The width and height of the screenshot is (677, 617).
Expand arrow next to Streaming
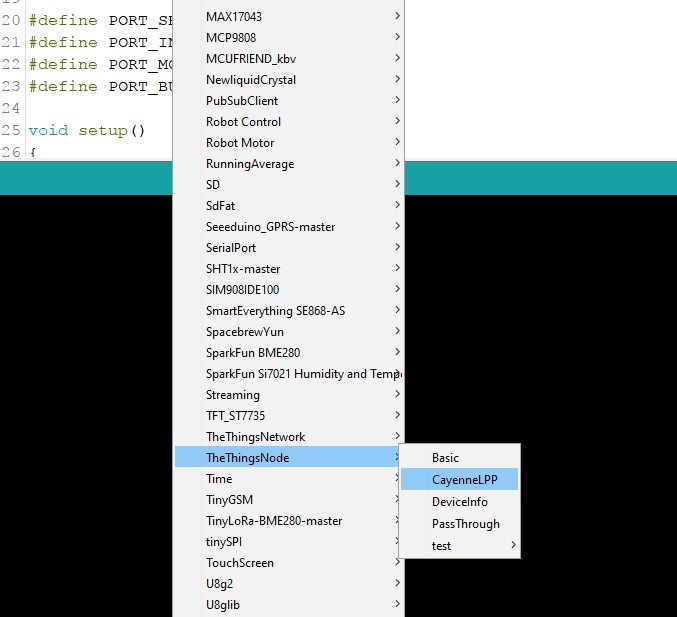(397, 394)
